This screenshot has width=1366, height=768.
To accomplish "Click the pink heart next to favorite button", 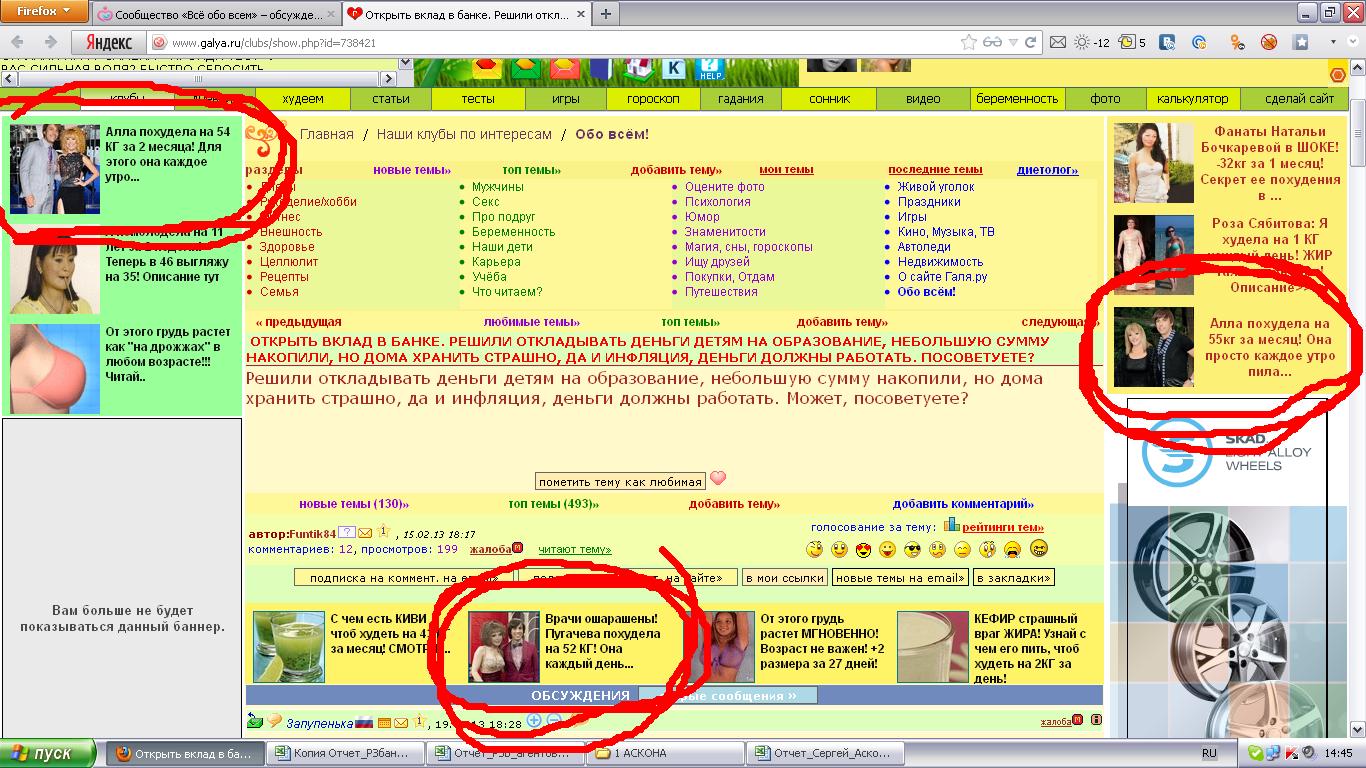I will click(x=717, y=479).
